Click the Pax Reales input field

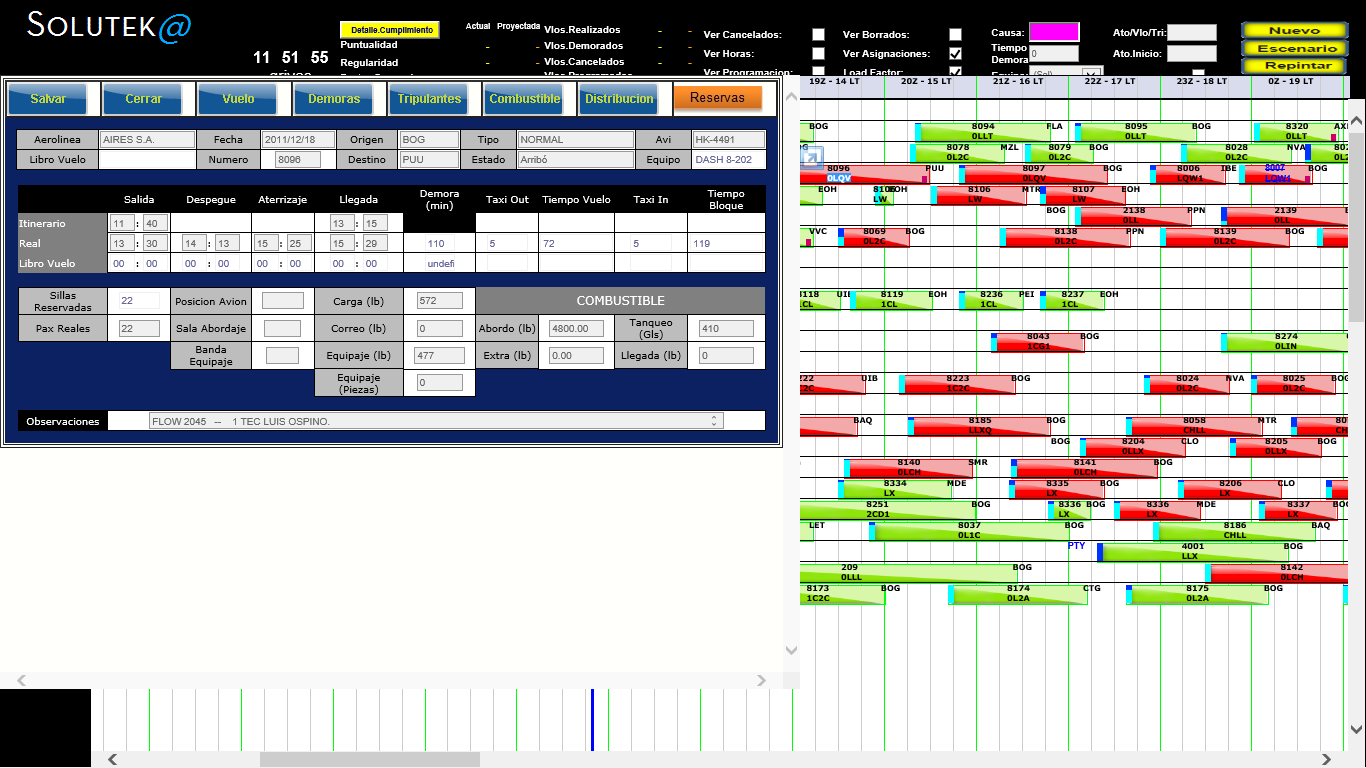139,328
